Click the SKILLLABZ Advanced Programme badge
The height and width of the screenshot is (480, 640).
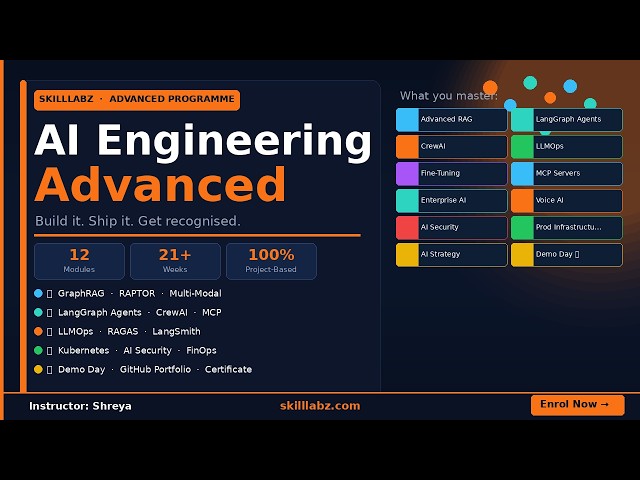(x=137, y=100)
